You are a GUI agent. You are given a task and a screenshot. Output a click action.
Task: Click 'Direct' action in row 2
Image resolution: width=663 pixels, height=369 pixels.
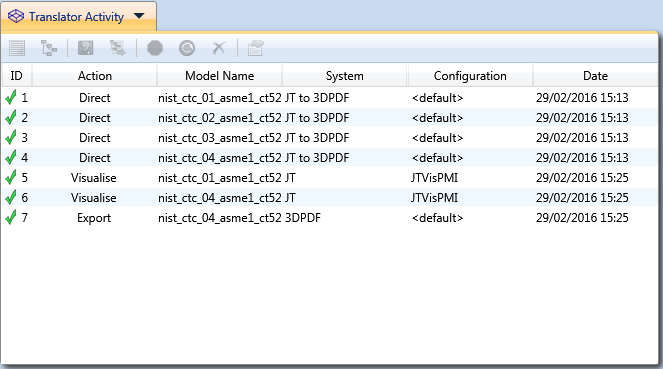(95, 118)
